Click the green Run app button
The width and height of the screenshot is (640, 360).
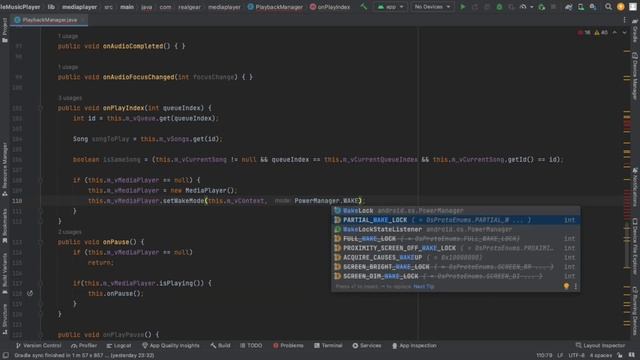pos(462,7)
